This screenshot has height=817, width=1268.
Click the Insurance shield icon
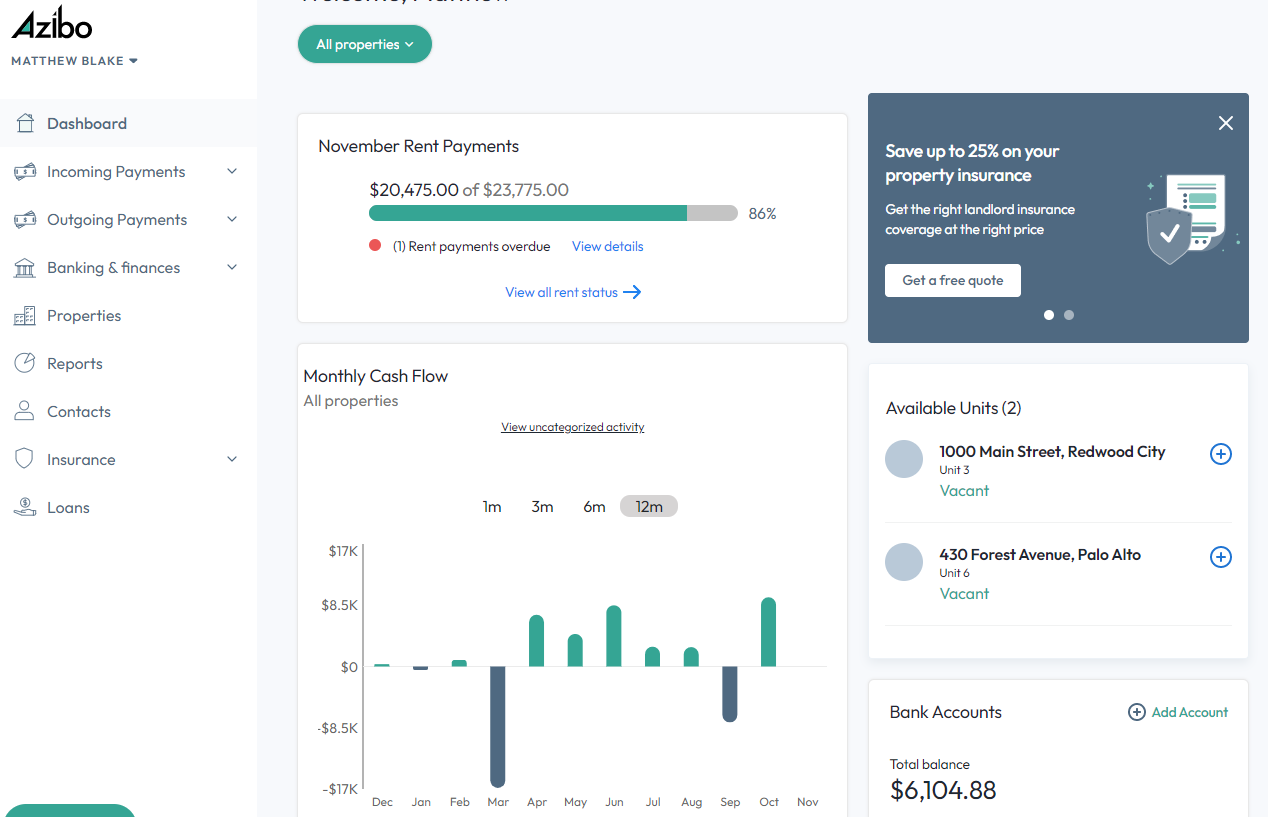click(x=26, y=459)
